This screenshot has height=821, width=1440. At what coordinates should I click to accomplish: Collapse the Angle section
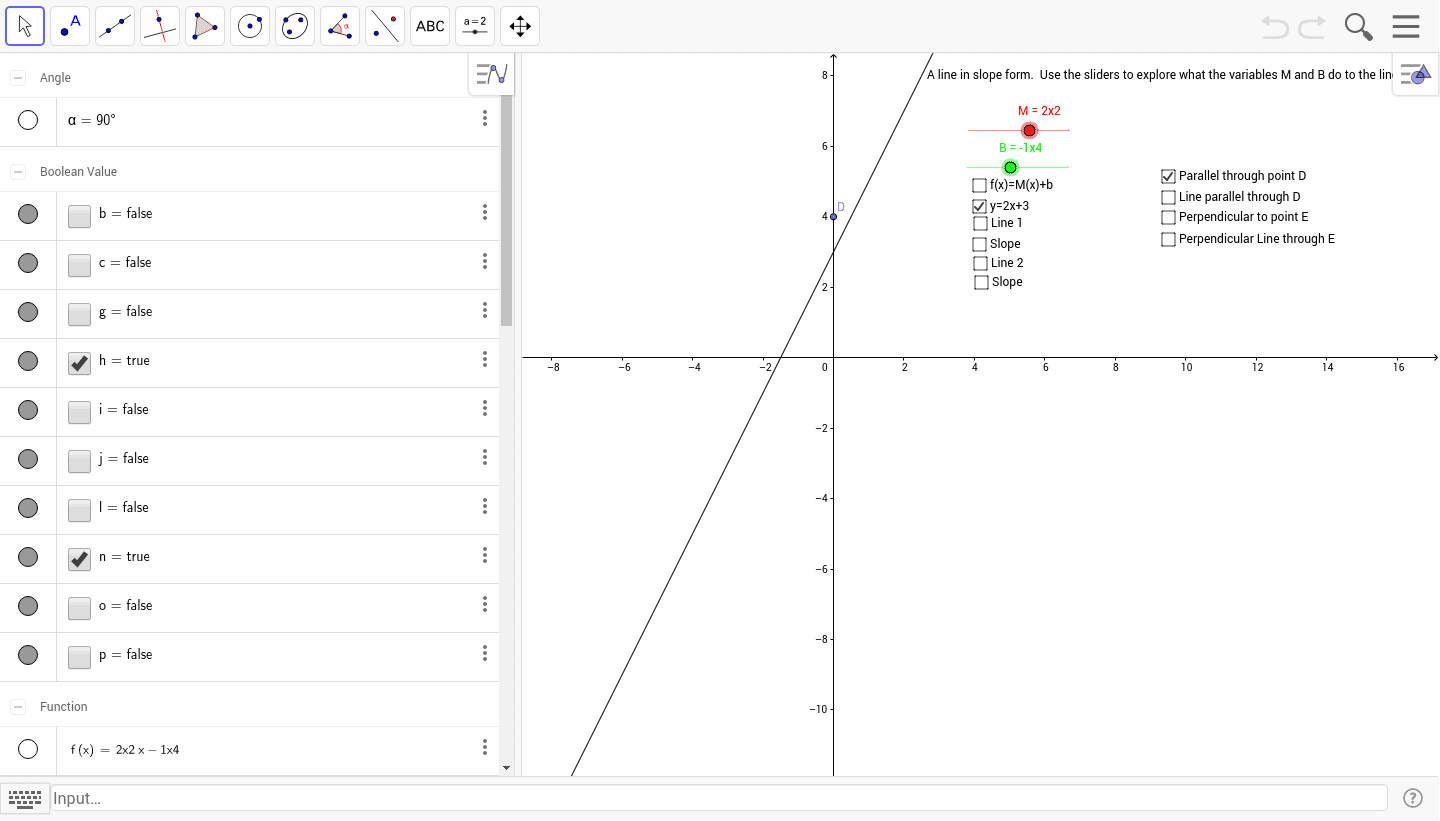click(x=18, y=78)
